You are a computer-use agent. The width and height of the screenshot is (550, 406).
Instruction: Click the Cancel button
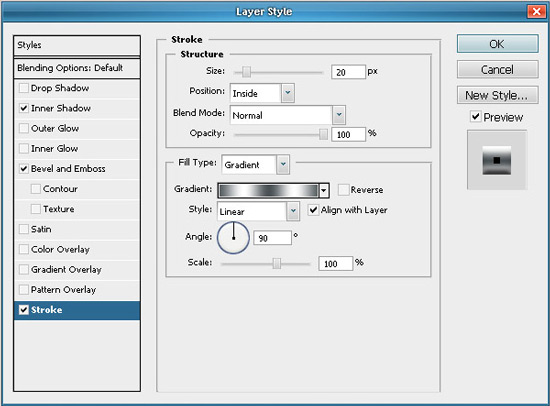tap(497, 69)
